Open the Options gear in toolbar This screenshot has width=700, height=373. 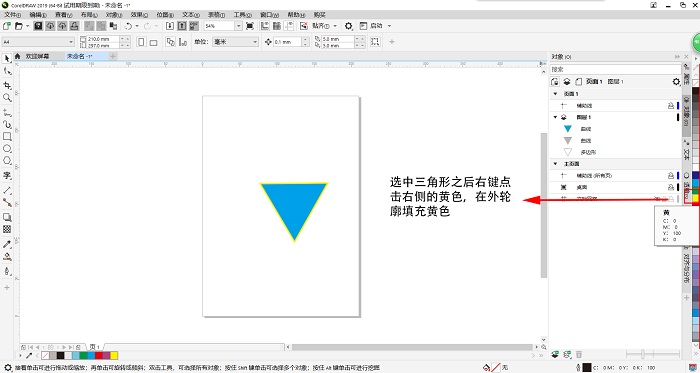pos(349,26)
